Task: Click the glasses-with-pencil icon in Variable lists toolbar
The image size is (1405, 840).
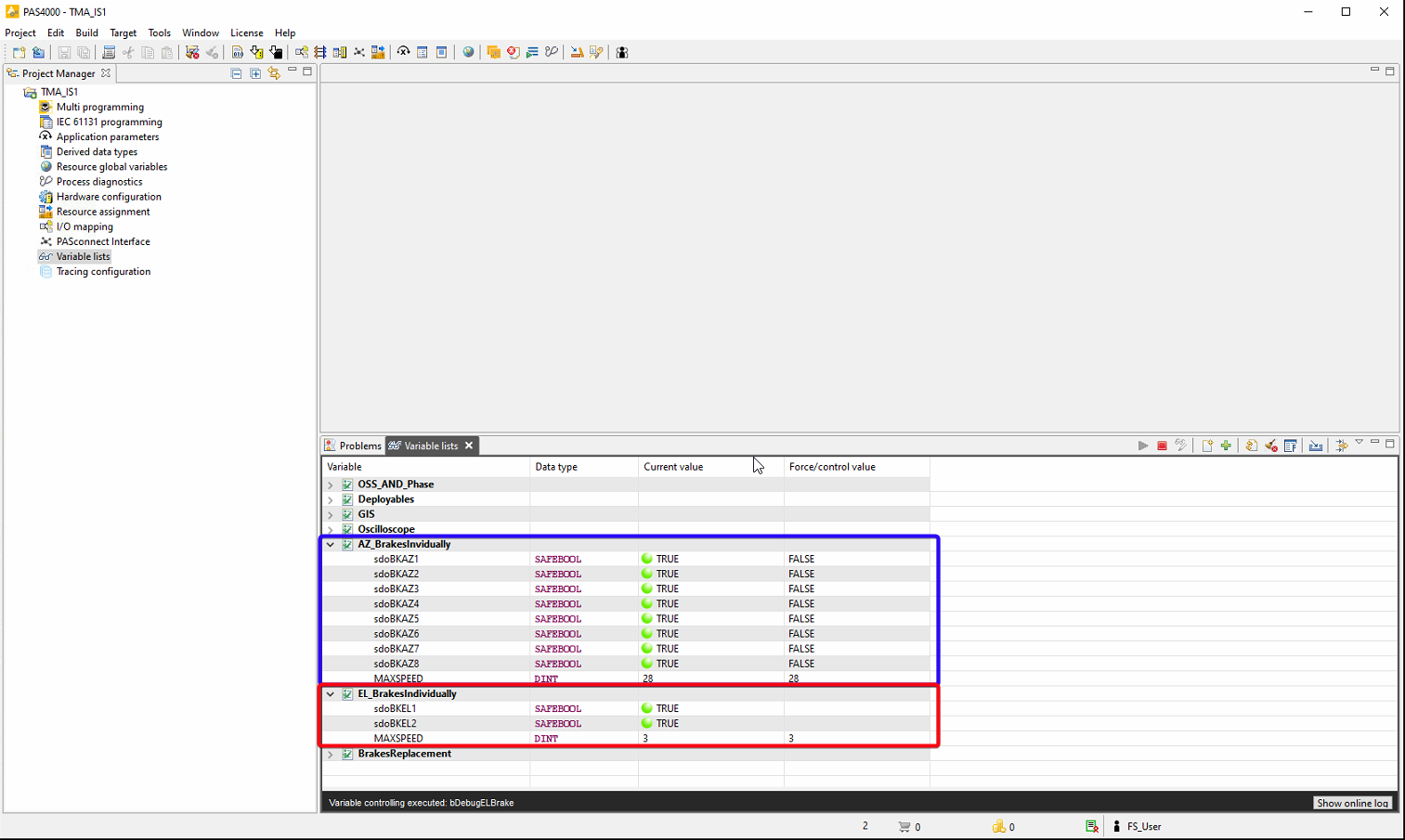Action: pos(1181,446)
